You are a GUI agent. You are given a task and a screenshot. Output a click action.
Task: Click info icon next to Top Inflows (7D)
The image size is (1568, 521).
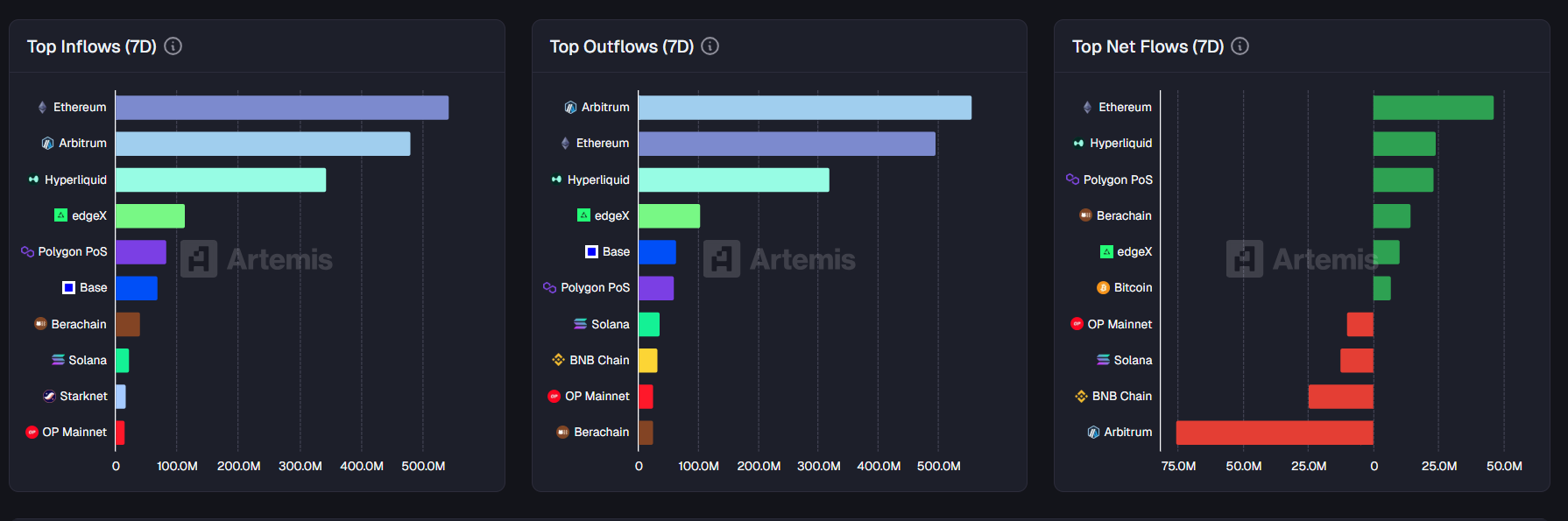pyautogui.click(x=173, y=46)
